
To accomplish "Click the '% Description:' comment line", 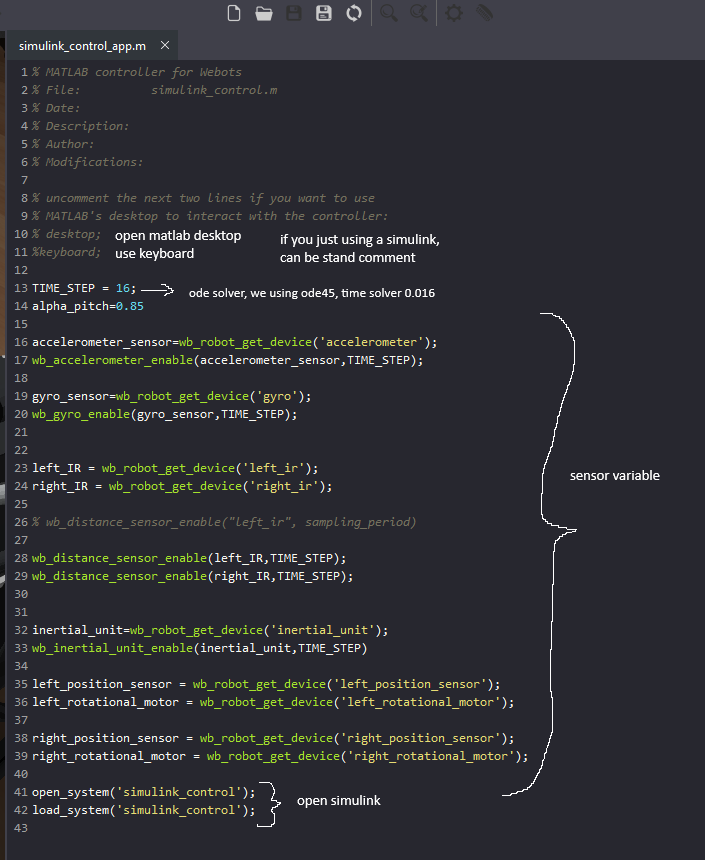I will tap(81, 126).
